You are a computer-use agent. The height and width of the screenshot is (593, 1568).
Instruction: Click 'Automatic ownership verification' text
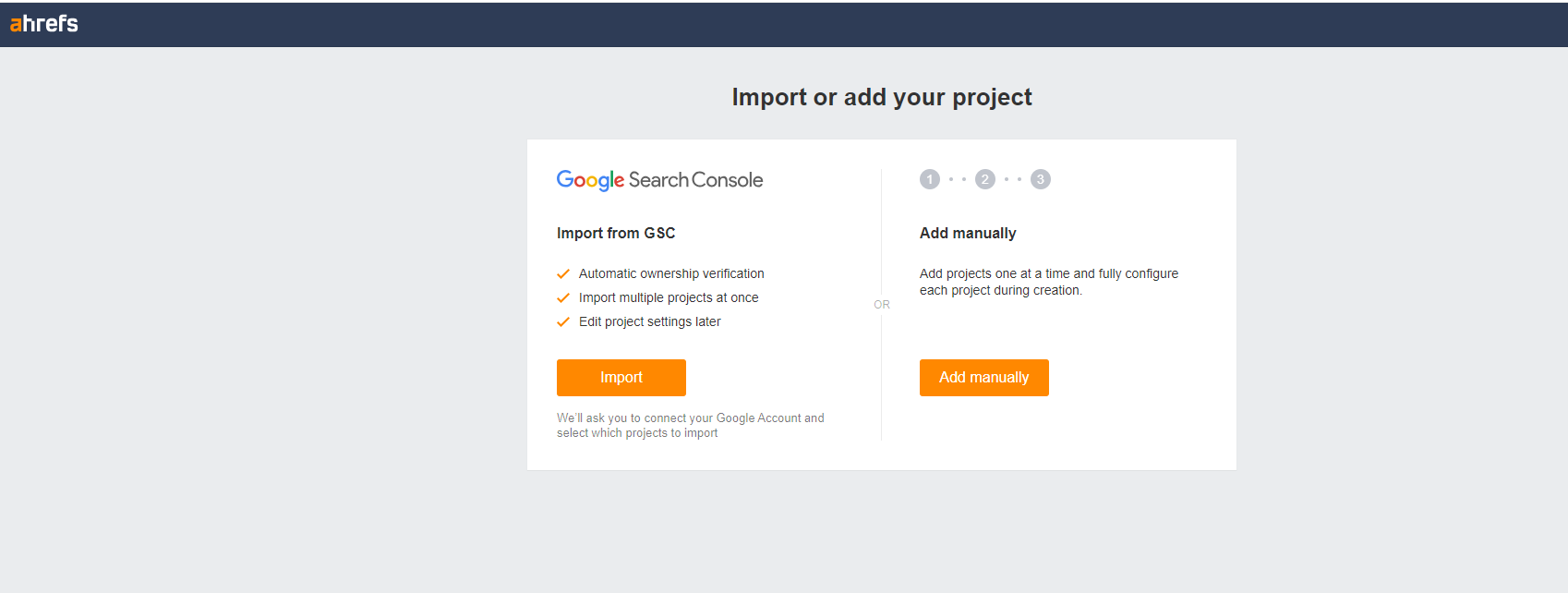tap(671, 273)
